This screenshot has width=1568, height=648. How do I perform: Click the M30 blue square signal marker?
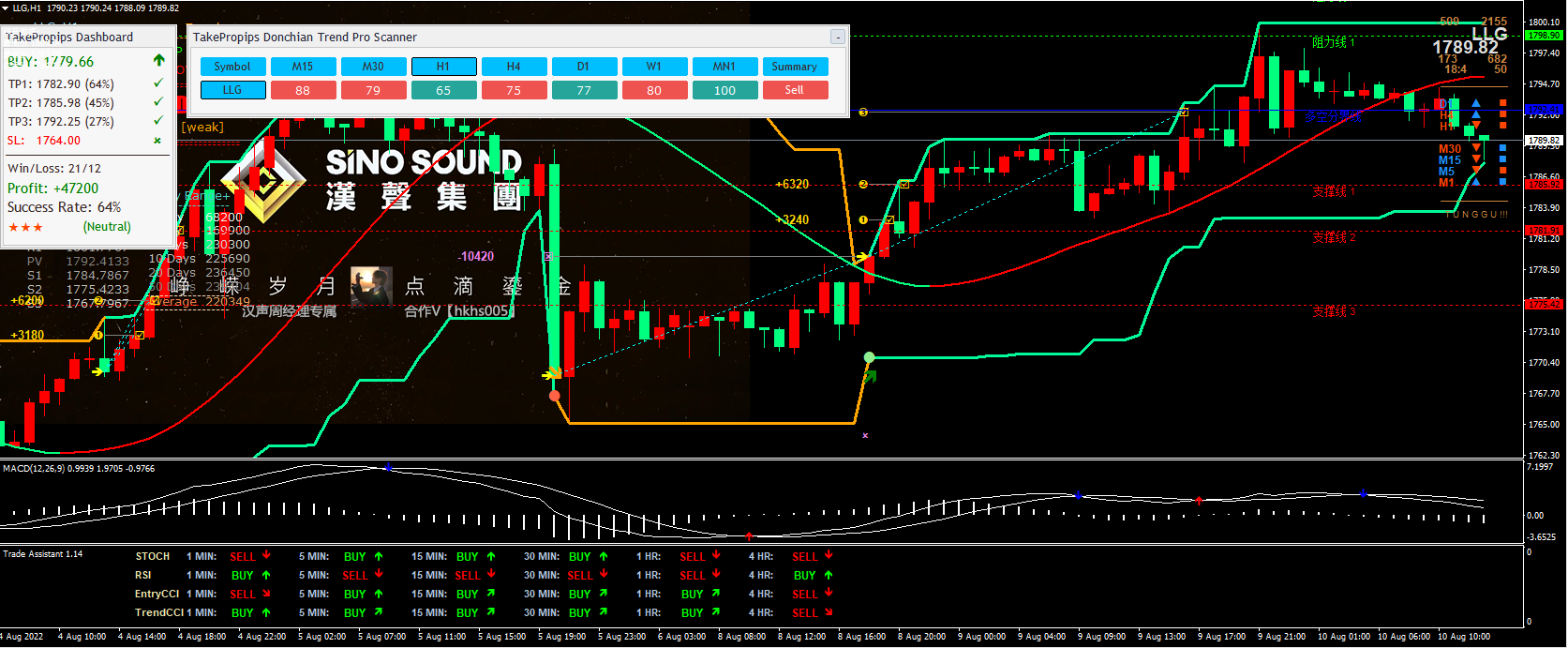click(x=1503, y=147)
